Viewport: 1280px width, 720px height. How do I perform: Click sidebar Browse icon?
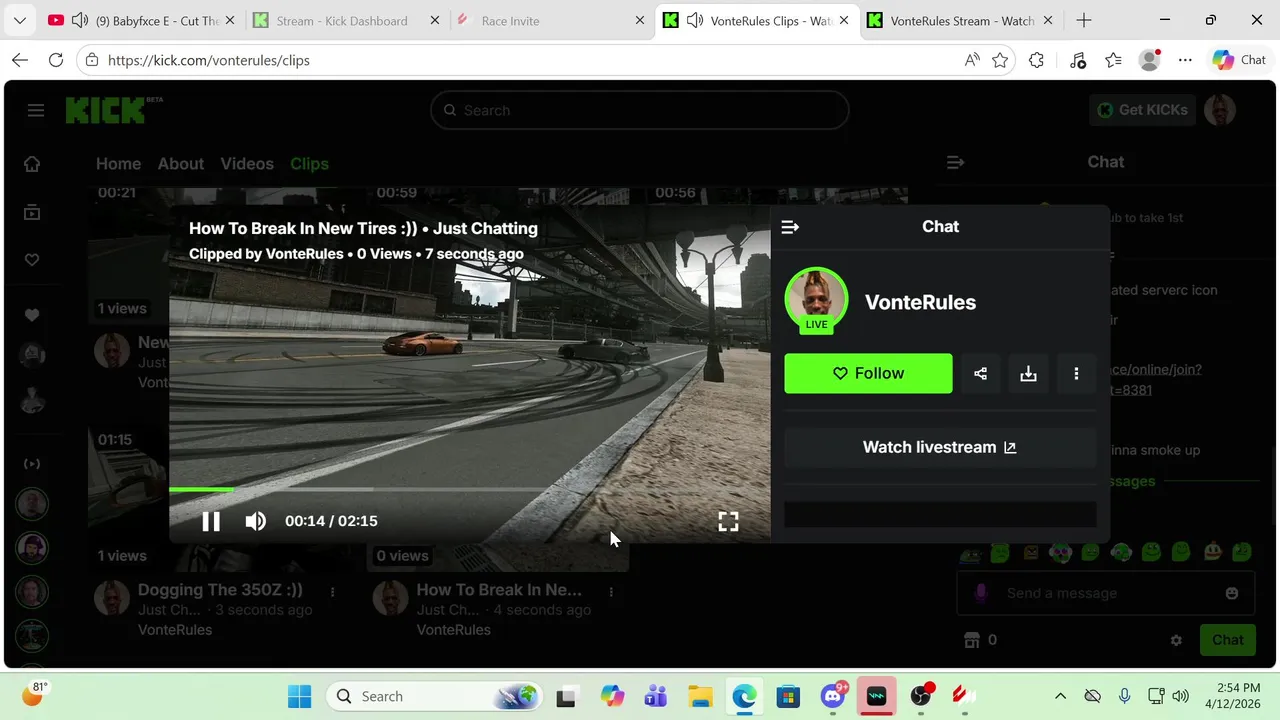tap(32, 212)
